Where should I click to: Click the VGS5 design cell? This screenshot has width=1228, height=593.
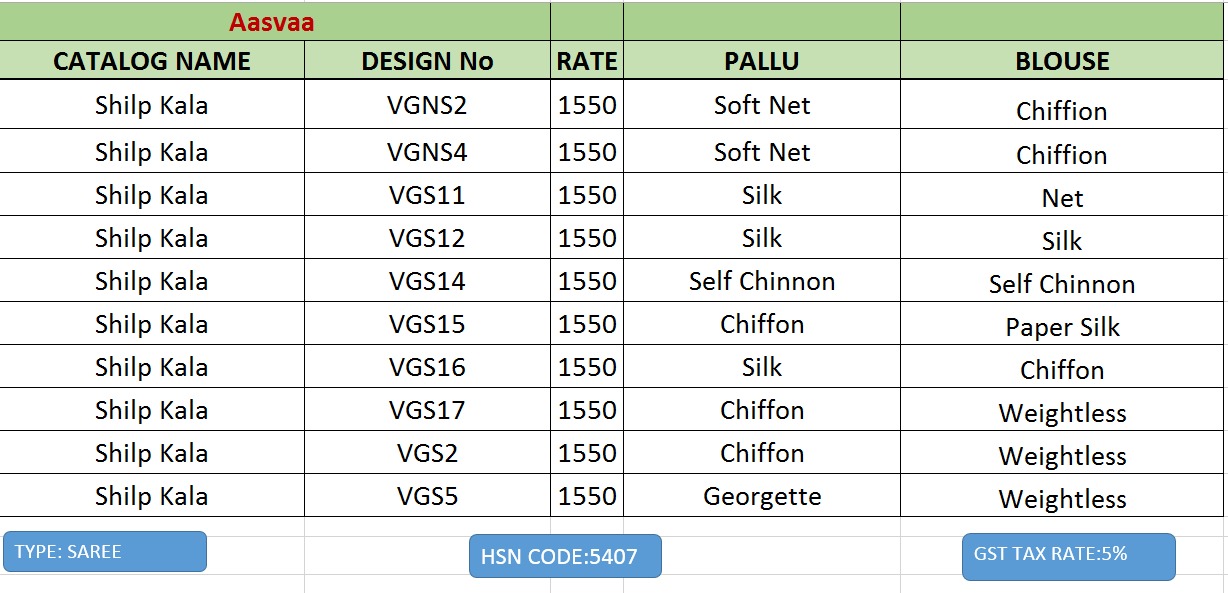coord(427,496)
